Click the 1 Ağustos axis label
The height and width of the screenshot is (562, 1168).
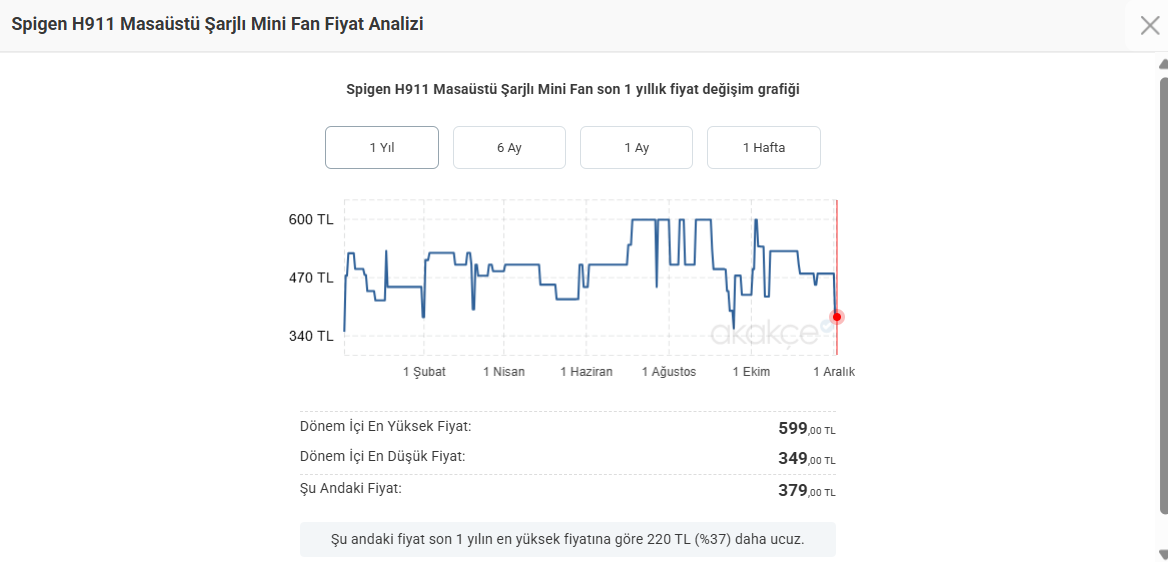point(668,372)
